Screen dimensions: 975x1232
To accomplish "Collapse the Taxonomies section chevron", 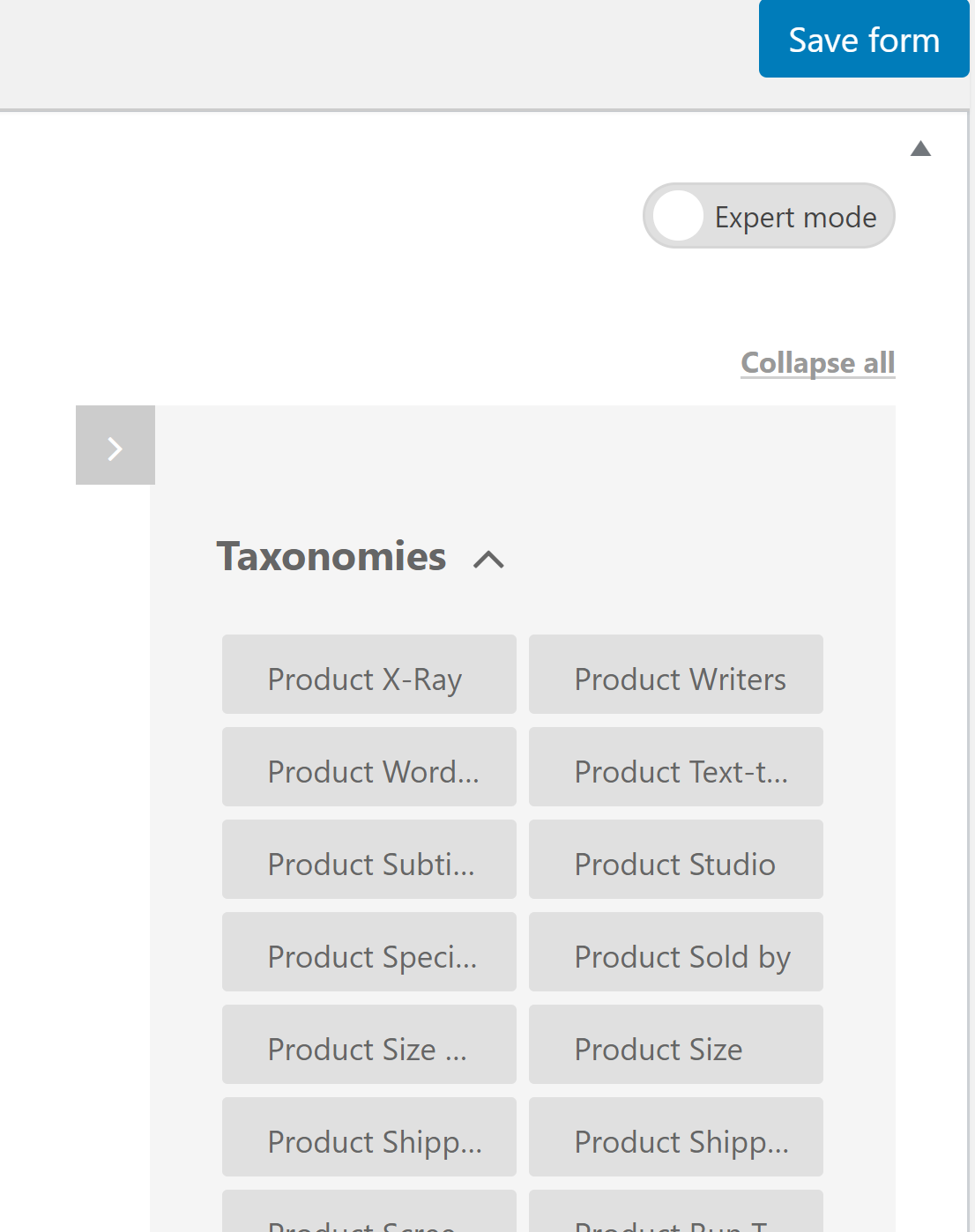I will pyautogui.click(x=488, y=560).
